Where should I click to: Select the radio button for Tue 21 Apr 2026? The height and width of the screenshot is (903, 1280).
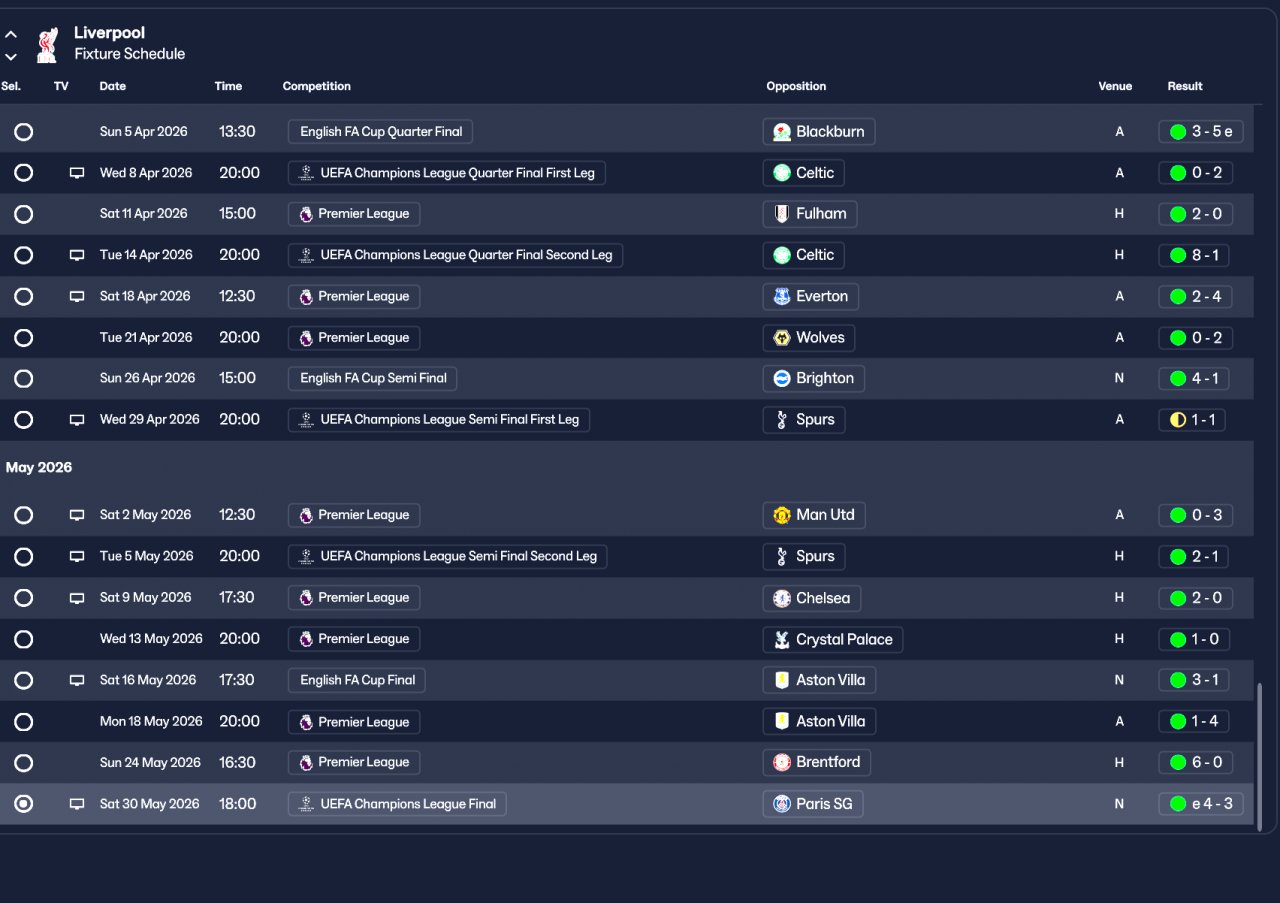24,338
